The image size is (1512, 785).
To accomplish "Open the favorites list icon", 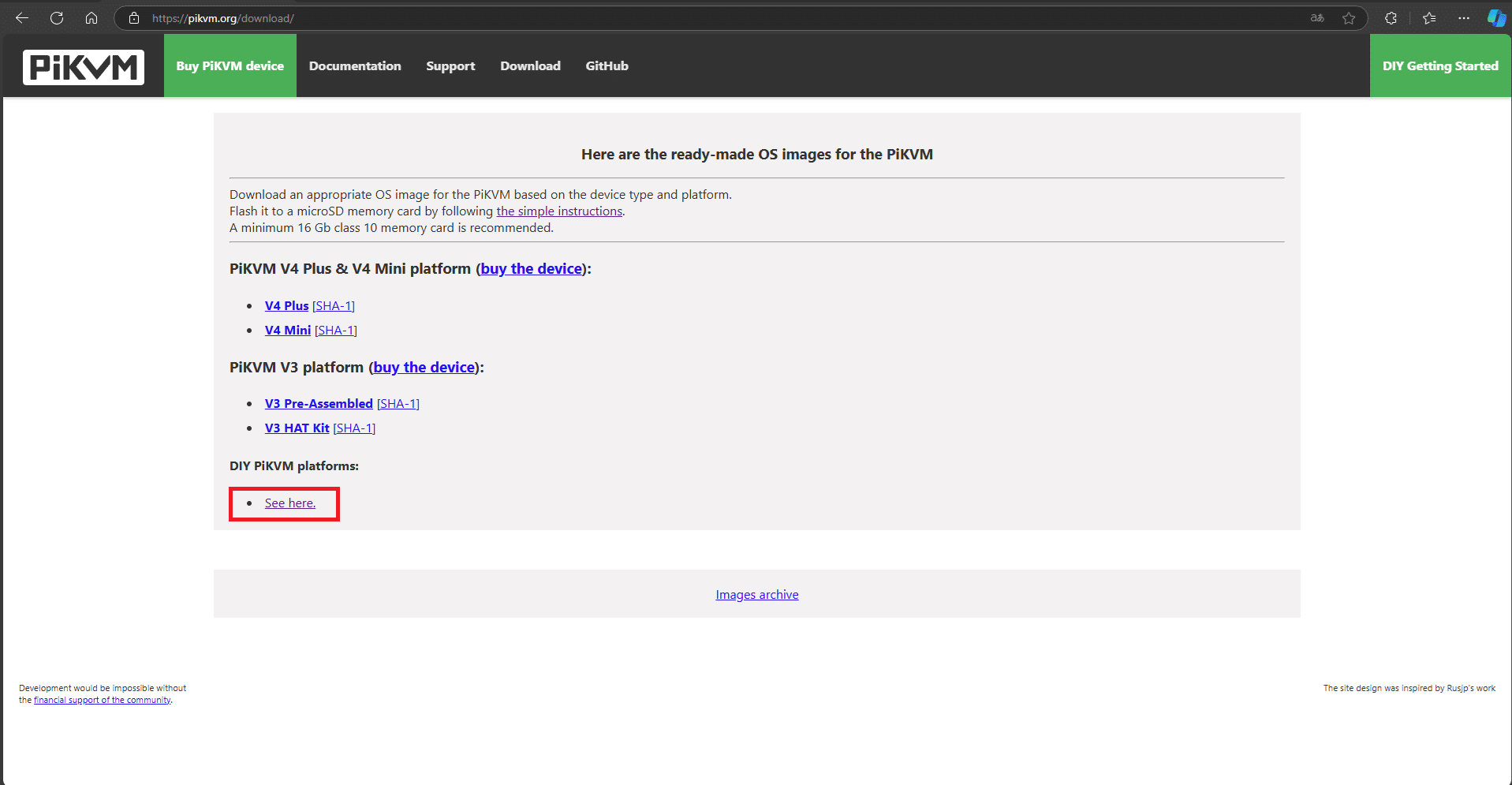I will pos(1429,18).
